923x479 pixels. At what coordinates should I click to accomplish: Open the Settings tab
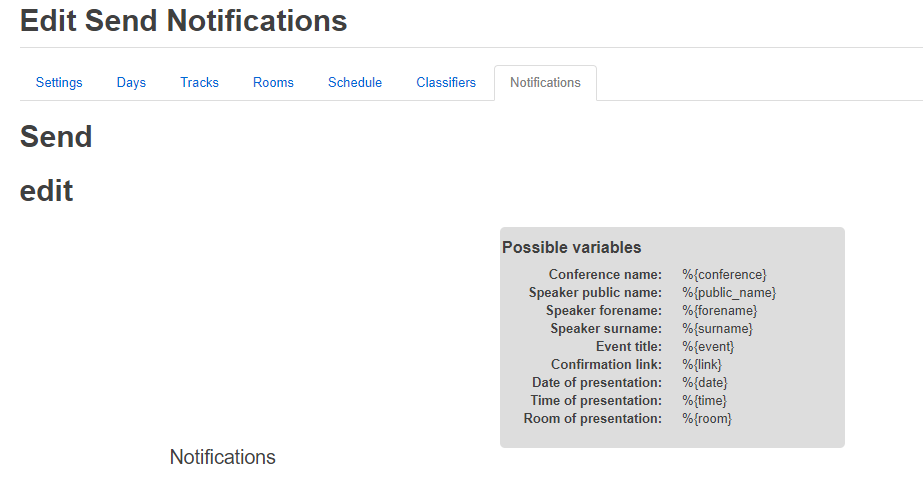tap(59, 83)
